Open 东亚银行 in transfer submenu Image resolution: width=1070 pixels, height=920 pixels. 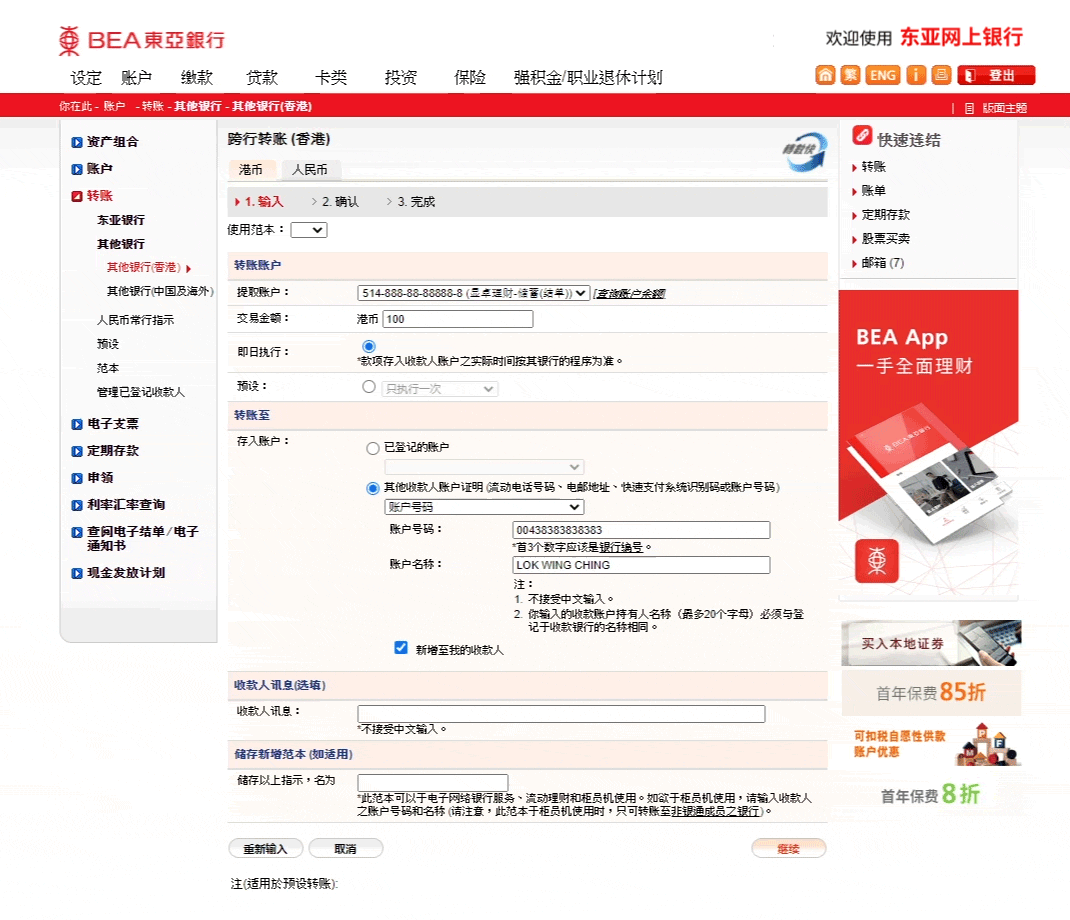(x=121, y=220)
